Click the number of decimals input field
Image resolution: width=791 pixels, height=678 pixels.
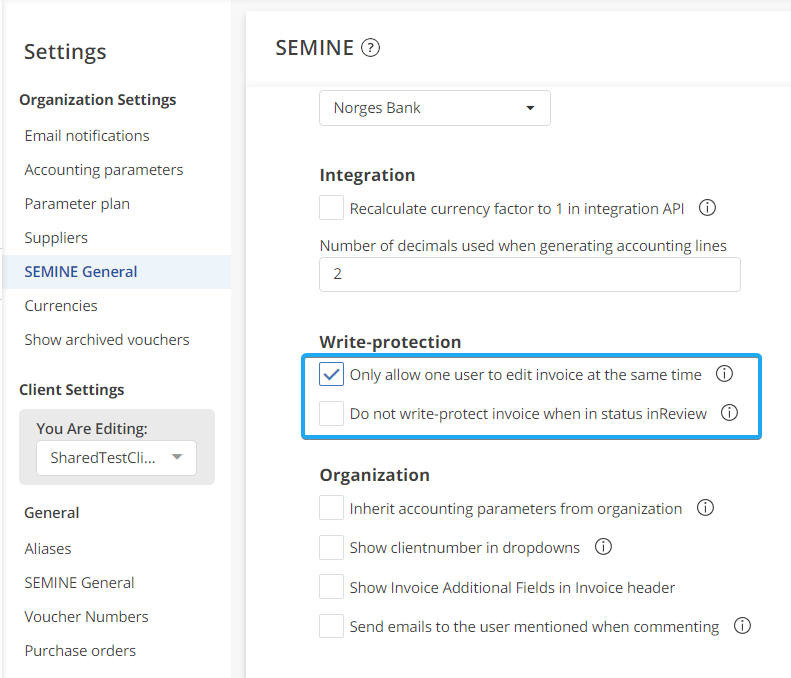(x=529, y=274)
